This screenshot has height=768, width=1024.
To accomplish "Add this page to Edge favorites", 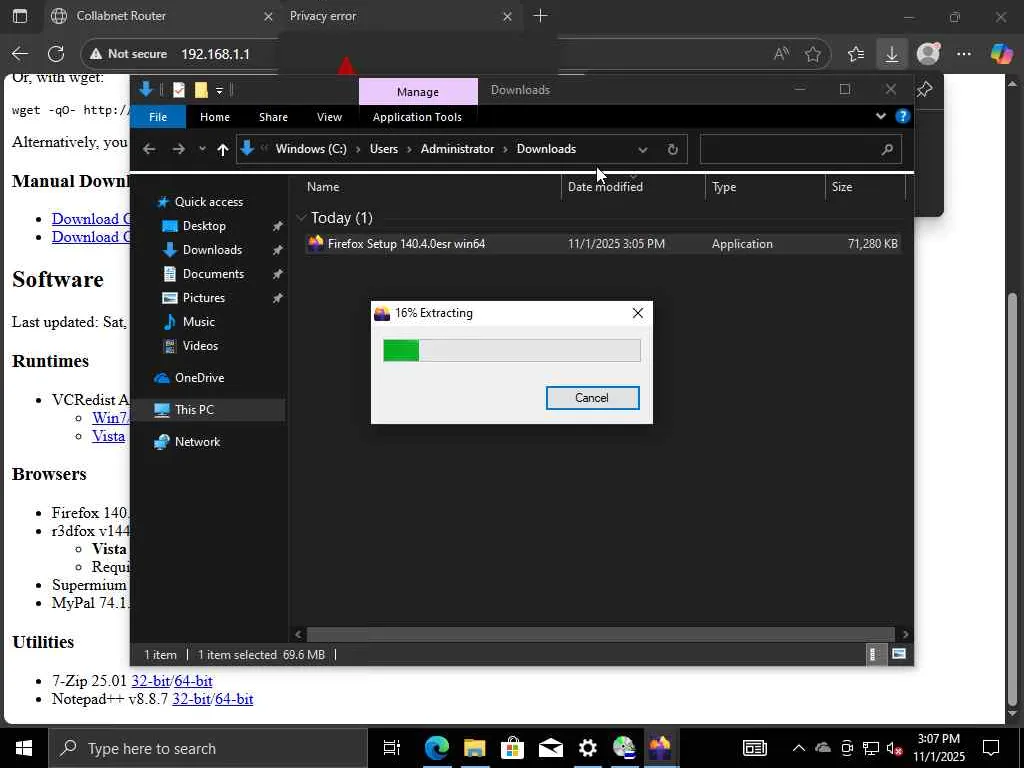I will [x=813, y=54].
